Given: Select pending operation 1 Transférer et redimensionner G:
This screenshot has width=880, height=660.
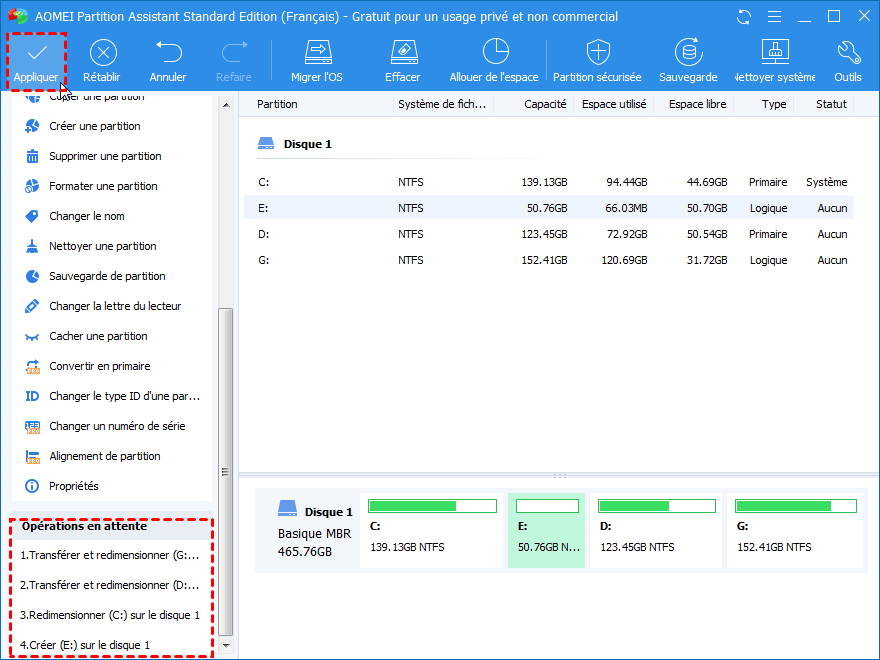Looking at the screenshot, I should pos(110,555).
